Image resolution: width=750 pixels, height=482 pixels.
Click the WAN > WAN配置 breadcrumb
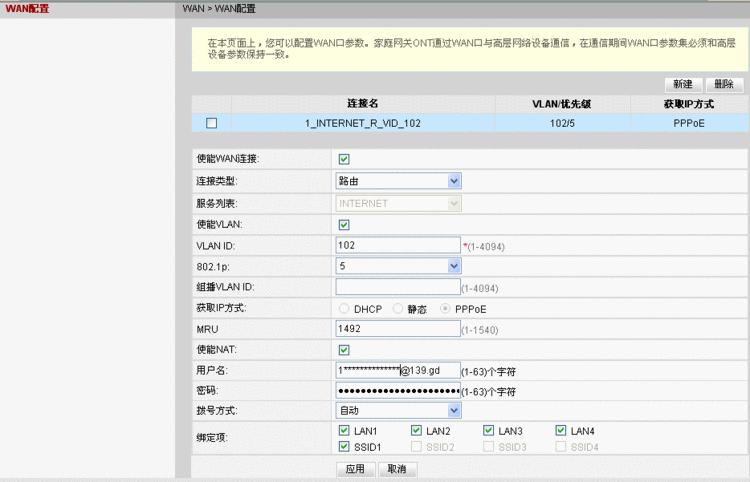[219, 9]
